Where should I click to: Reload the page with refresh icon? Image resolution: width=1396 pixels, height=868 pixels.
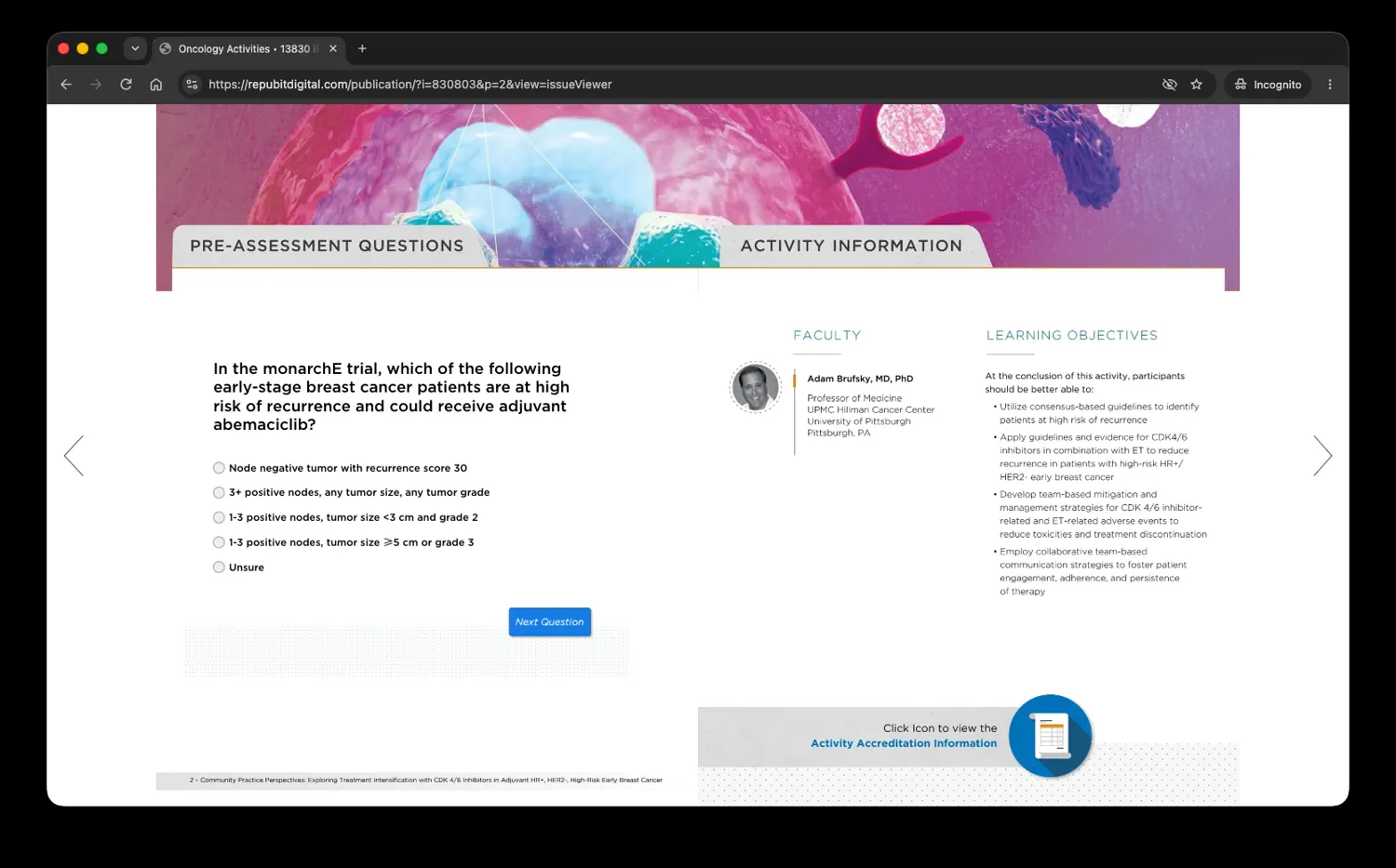click(126, 85)
